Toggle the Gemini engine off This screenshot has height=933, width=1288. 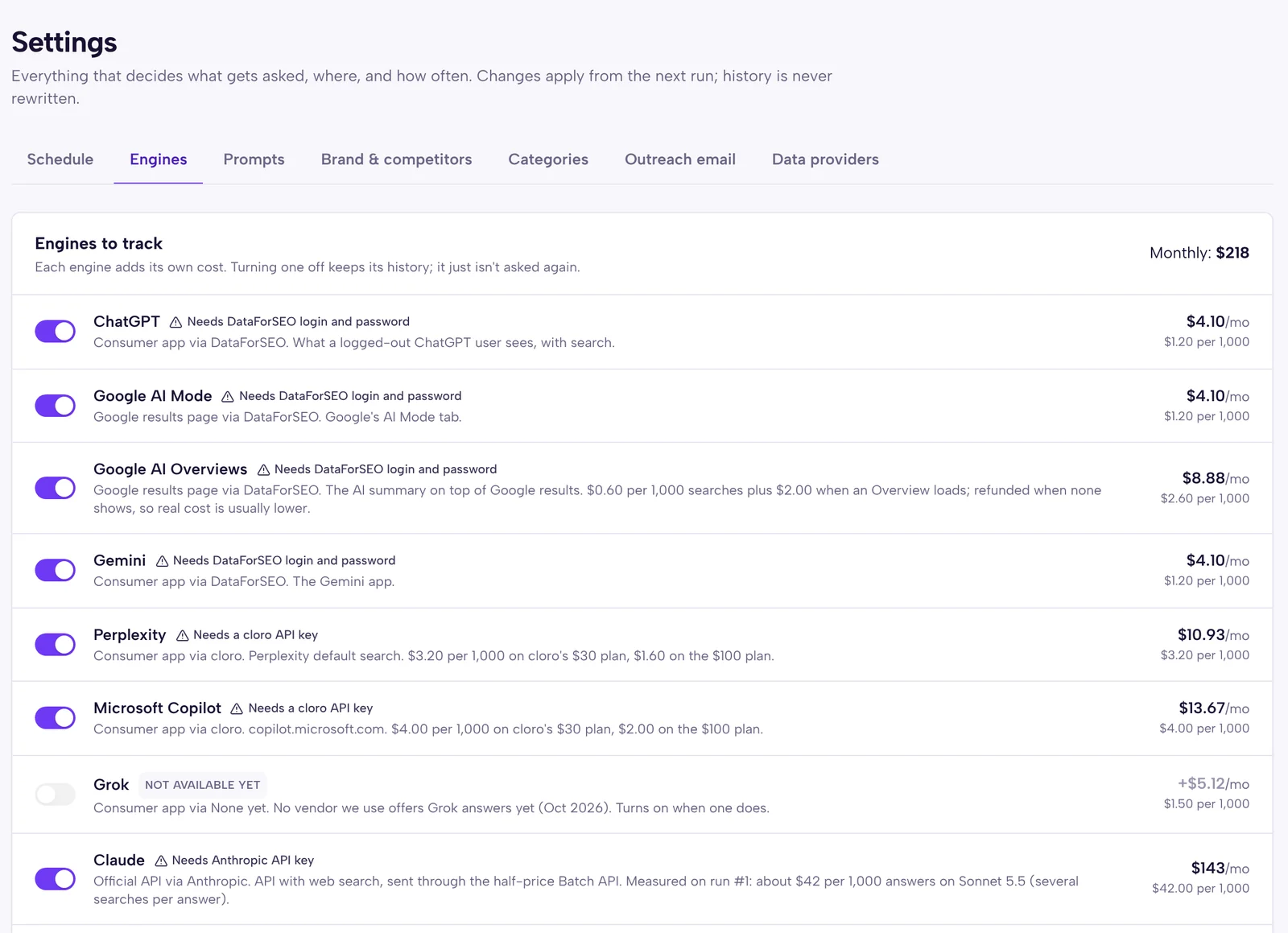[55, 570]
